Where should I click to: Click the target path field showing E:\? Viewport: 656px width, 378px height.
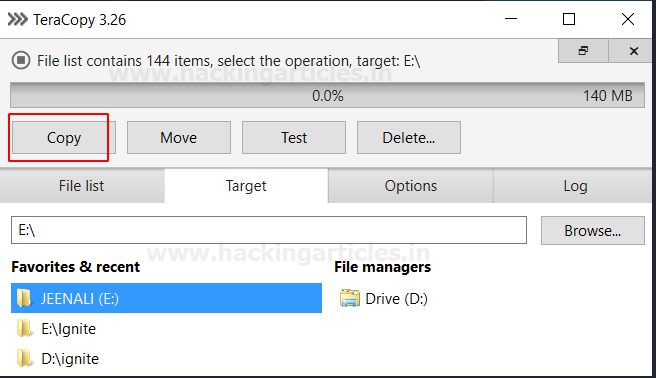[x=269, y=230]
